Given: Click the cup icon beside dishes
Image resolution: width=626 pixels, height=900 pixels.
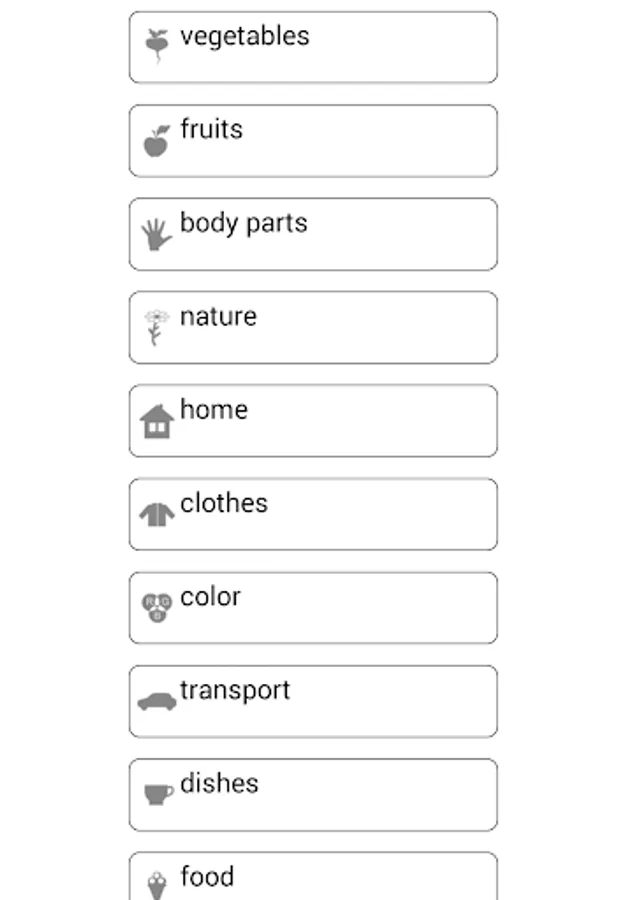Looking at the screenshot, I should click(157, 794).
